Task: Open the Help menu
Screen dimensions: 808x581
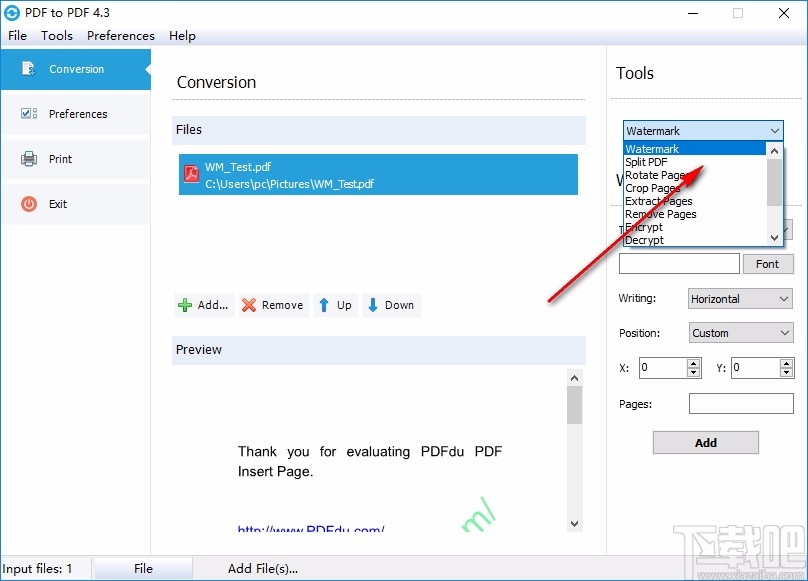Action: point(182,36)
